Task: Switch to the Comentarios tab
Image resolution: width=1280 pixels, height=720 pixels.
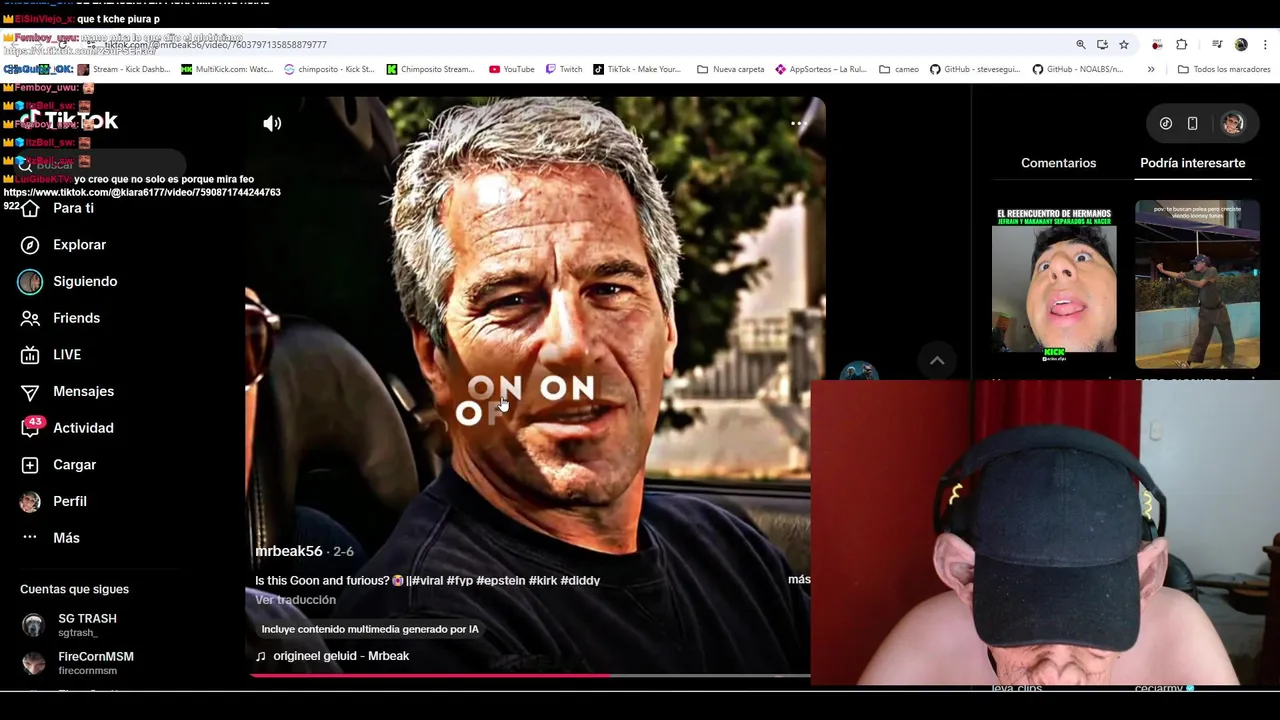Action: click(1058, 163)
